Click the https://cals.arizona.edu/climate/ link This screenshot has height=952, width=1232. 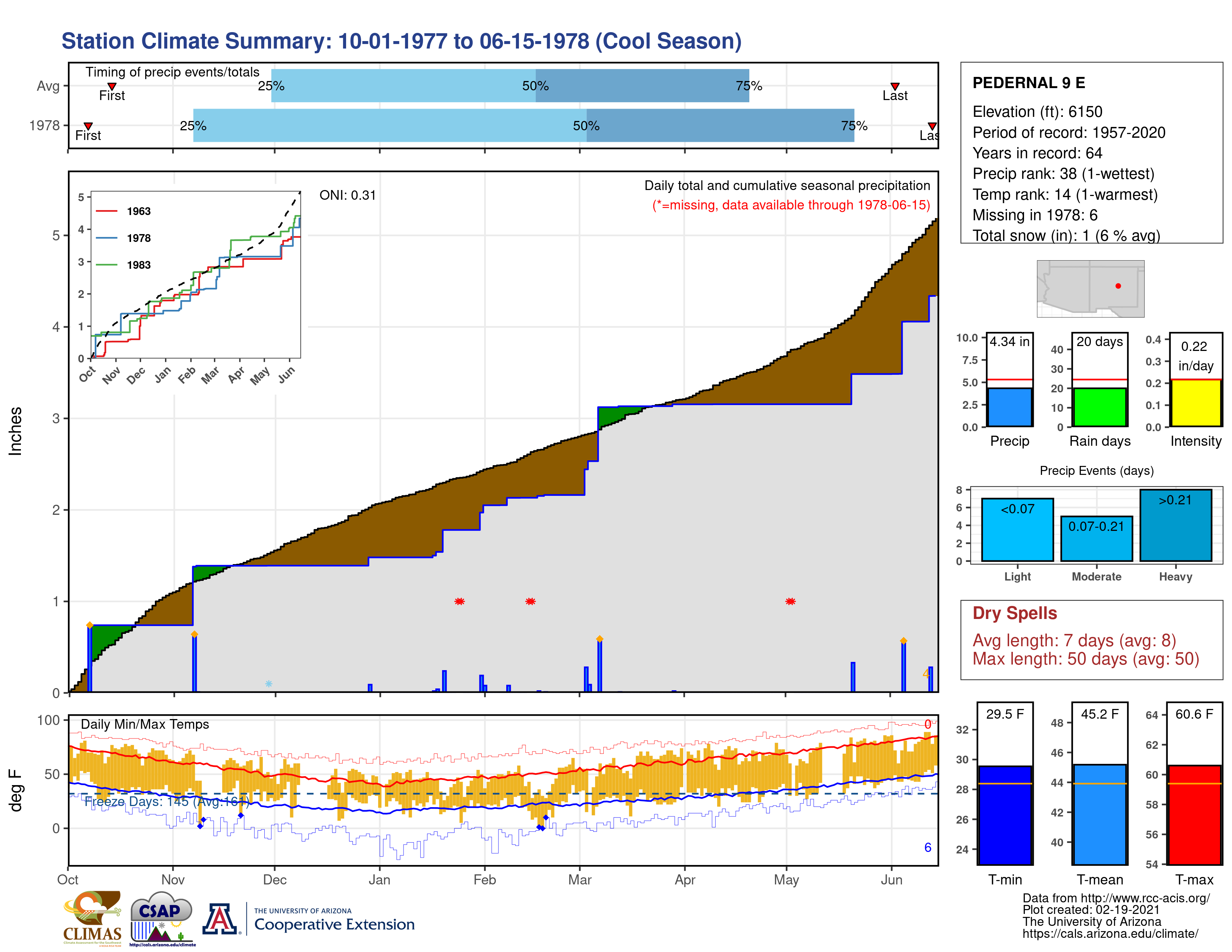tap(1110, 934)
